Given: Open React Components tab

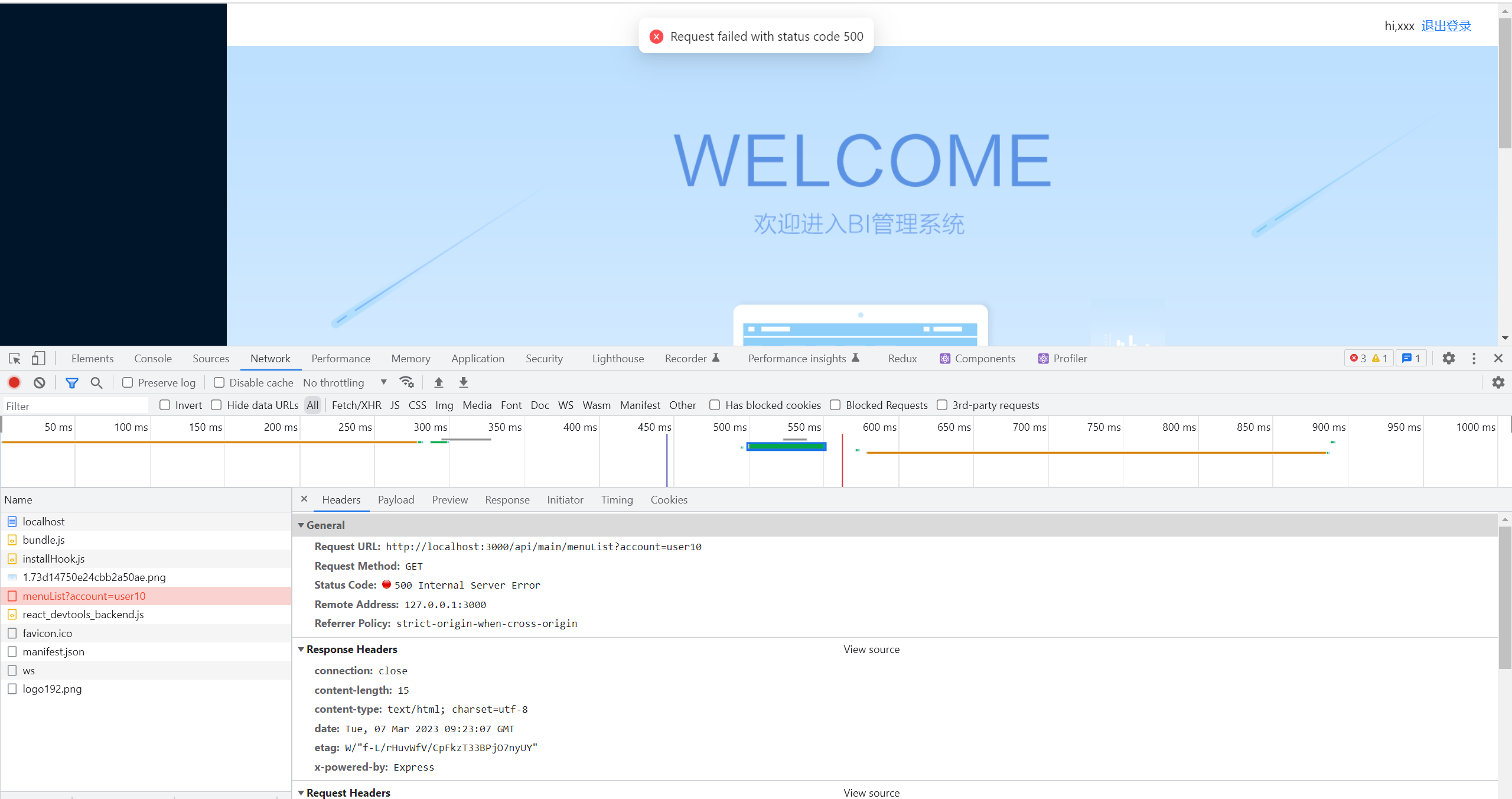Looking at the screenshot, I should (977, 358).
